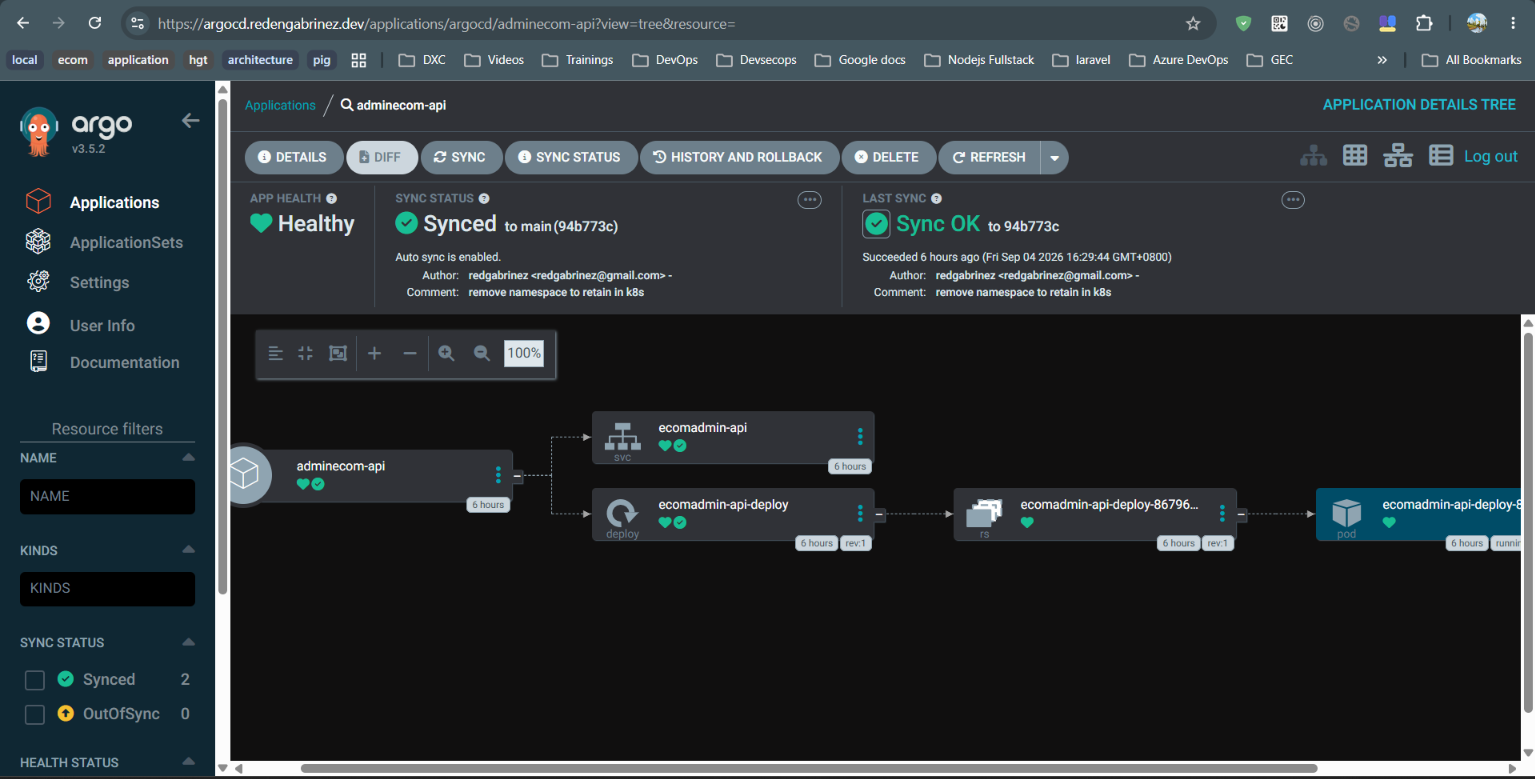Click the fit-to-screen icon in graph toolbar

338,353
